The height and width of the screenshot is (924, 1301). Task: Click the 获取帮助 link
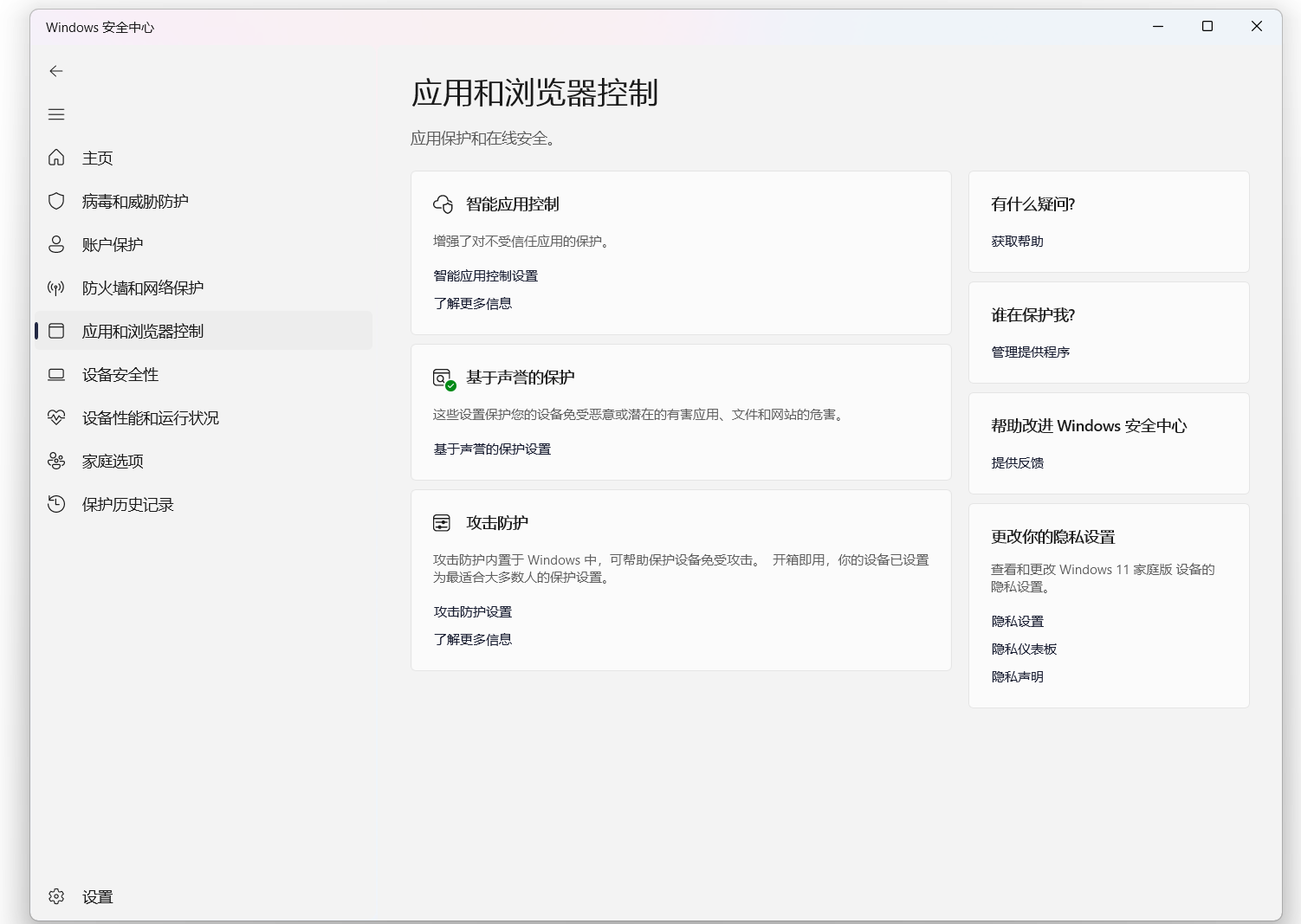point(1017,241)
